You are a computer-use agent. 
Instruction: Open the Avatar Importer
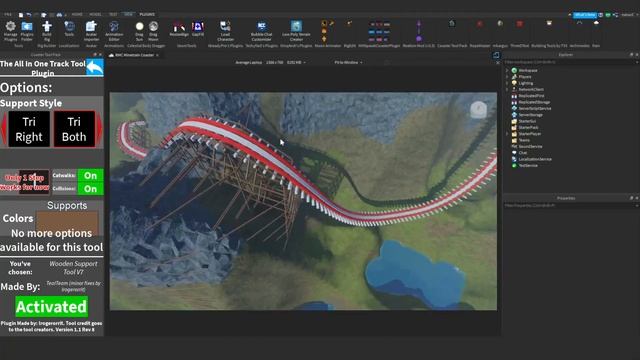coord(91,31)
